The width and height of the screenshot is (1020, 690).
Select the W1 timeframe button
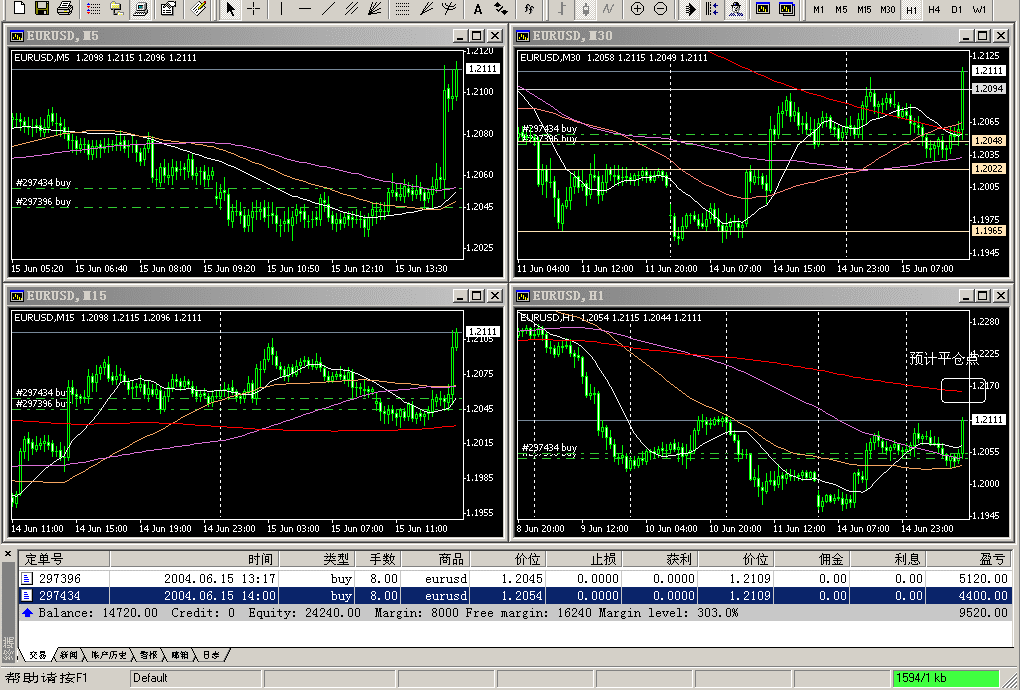click(x=980, y=9)
